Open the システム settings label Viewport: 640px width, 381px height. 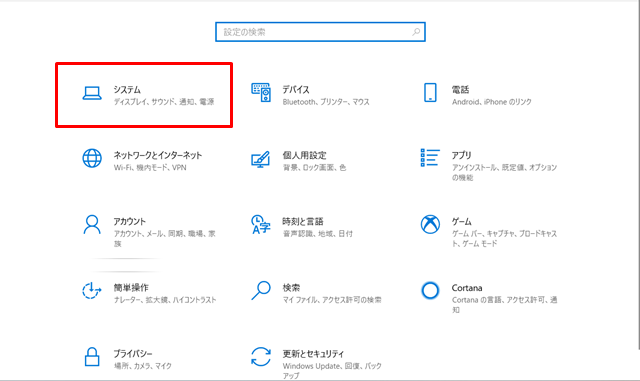pos(127,89)
